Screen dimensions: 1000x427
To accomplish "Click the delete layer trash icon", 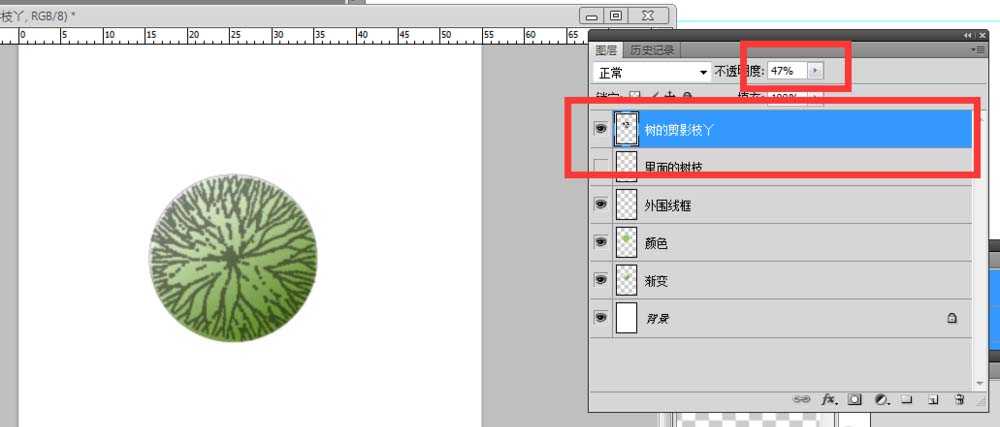I will pos(959,400).
